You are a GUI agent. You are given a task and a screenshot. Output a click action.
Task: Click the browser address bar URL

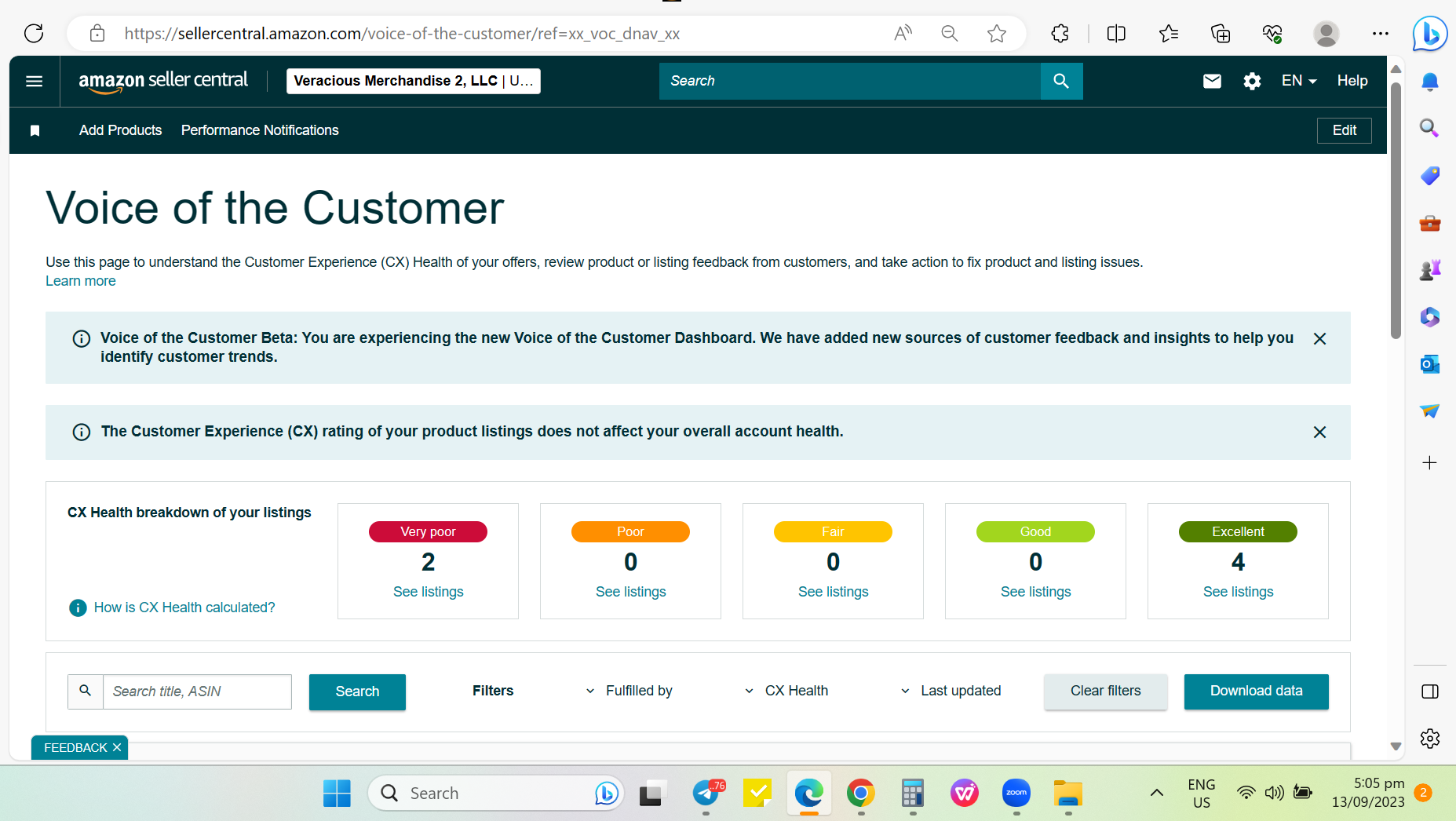click(402, 33)
